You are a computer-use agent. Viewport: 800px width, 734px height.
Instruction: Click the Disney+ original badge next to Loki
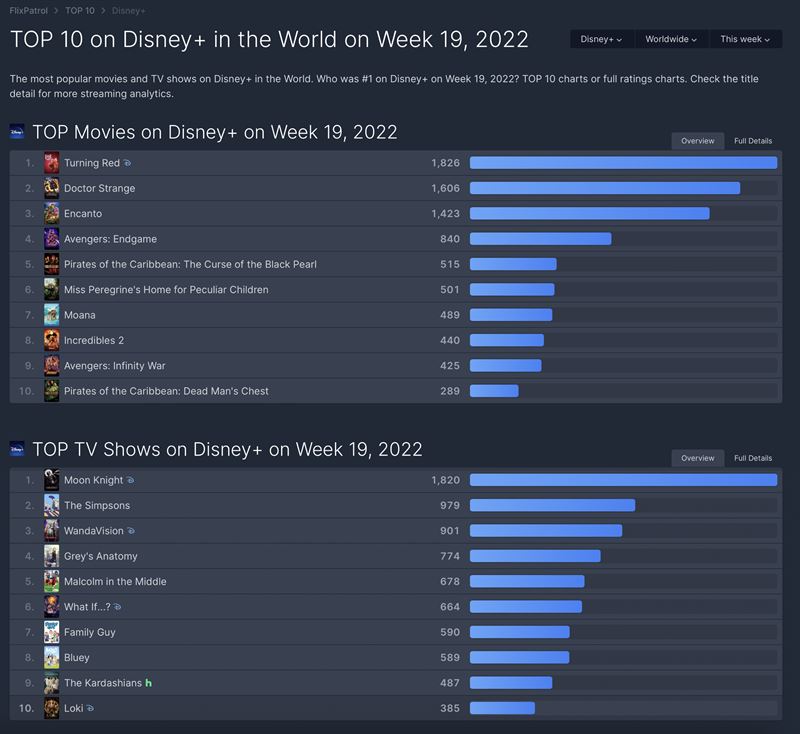click(x=90, y=708)
